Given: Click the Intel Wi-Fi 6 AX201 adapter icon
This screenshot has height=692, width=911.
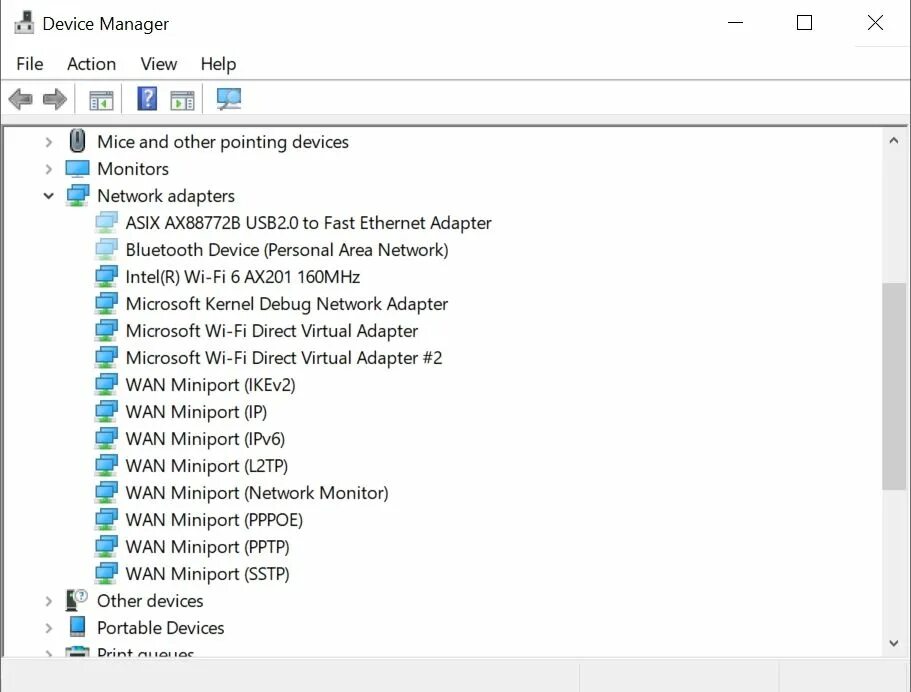Looking at the screenshot, I should [x=106, y=277].
